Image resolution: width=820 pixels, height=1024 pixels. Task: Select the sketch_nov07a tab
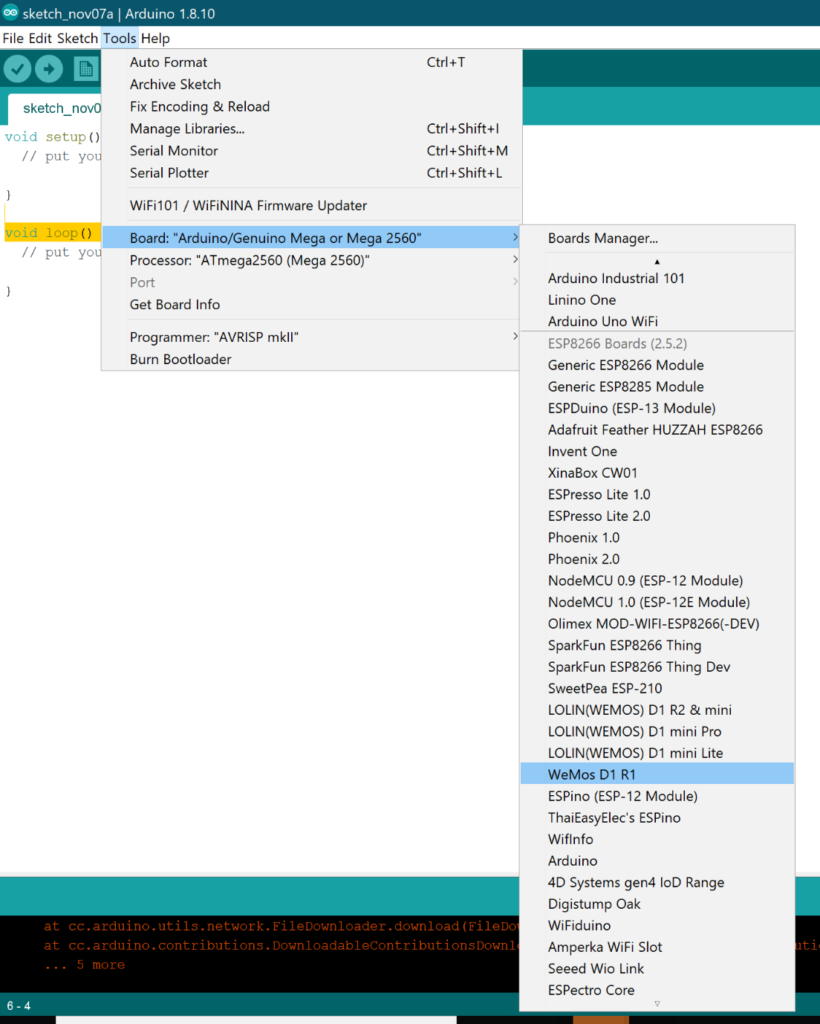[x=55, y=108]
